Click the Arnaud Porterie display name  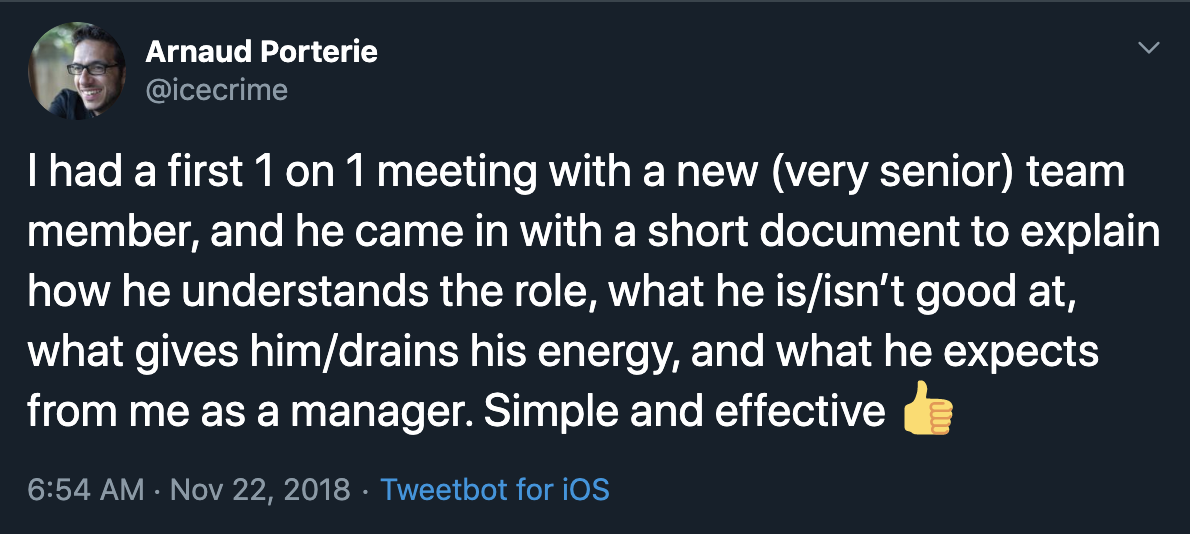pyautogui.click(x=261, y=52)
